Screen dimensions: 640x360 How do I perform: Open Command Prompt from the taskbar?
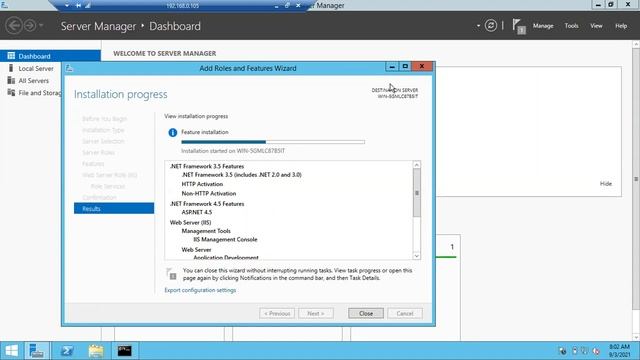pos(124,351)
